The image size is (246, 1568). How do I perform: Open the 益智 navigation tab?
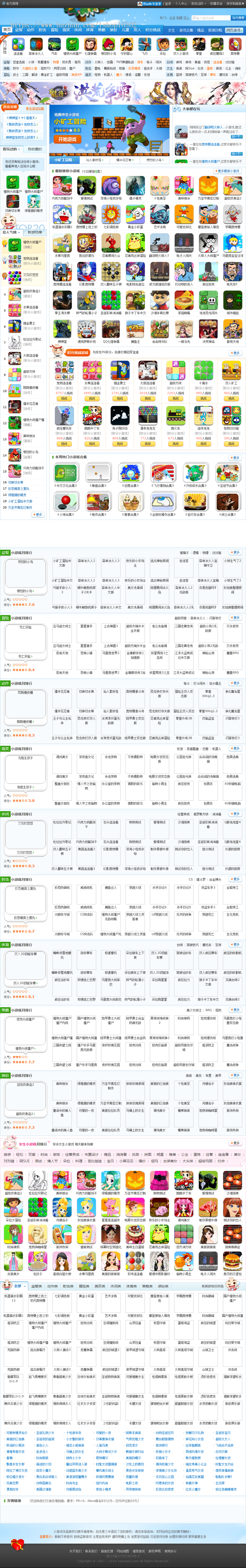pos(18,30)
